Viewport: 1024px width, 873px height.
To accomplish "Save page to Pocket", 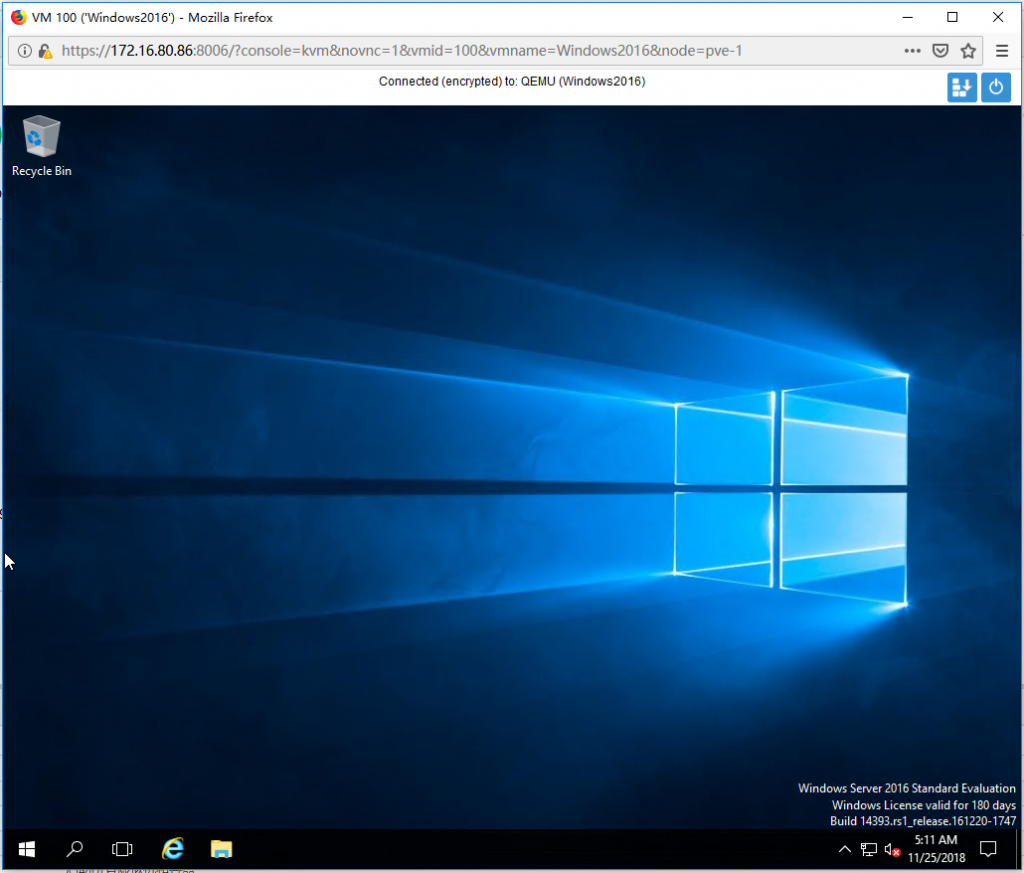I will (940, 51).
